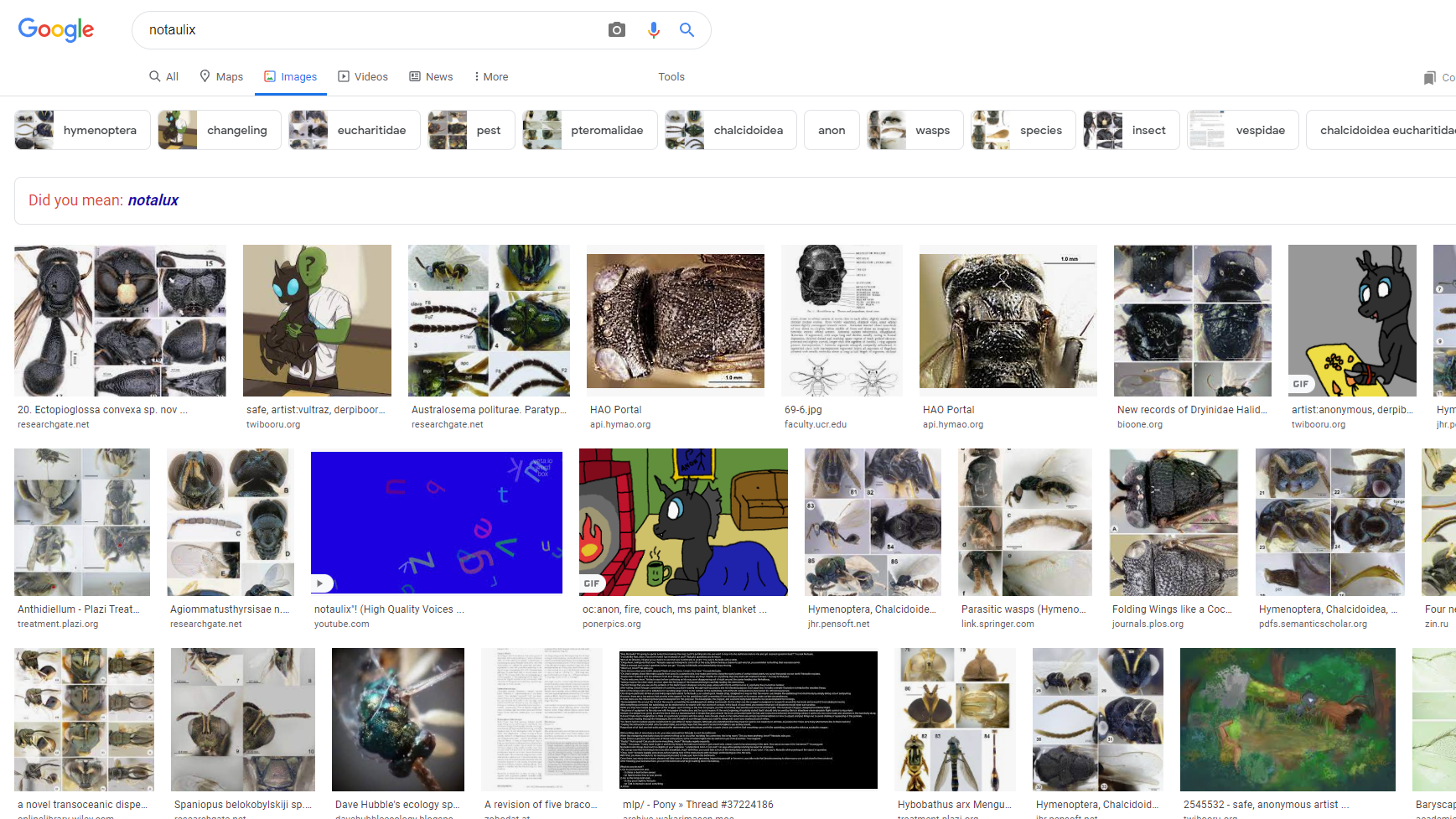This screenshot has height=819, width=1456.
Task: Filter by chalcidoidea eucharitidae chip
Action: 1381,130
